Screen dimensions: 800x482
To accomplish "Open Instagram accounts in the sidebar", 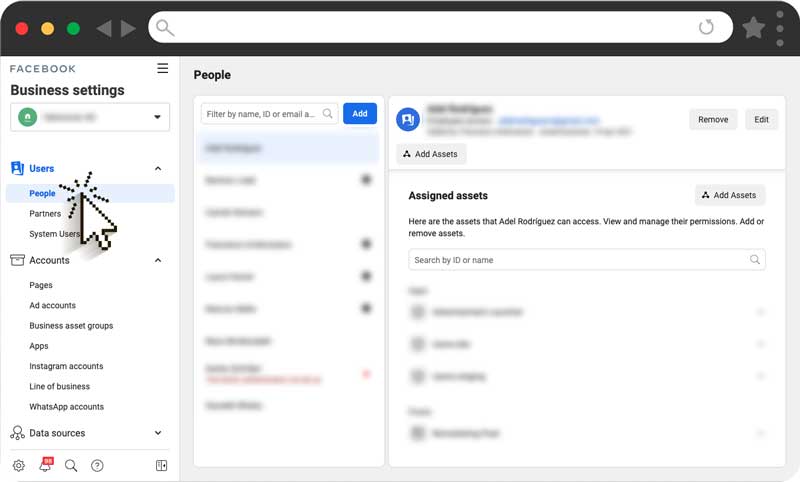I will [x=66, y=366].
